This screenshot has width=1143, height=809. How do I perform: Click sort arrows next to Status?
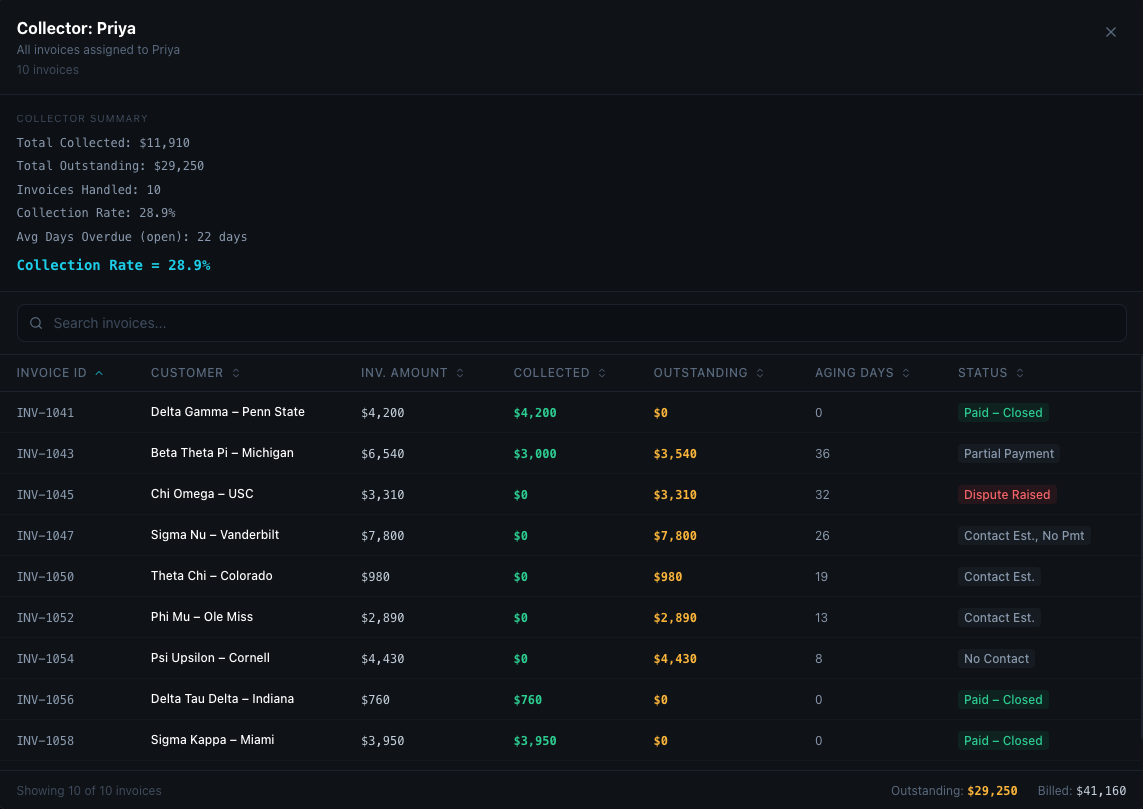click(1020, 373)
